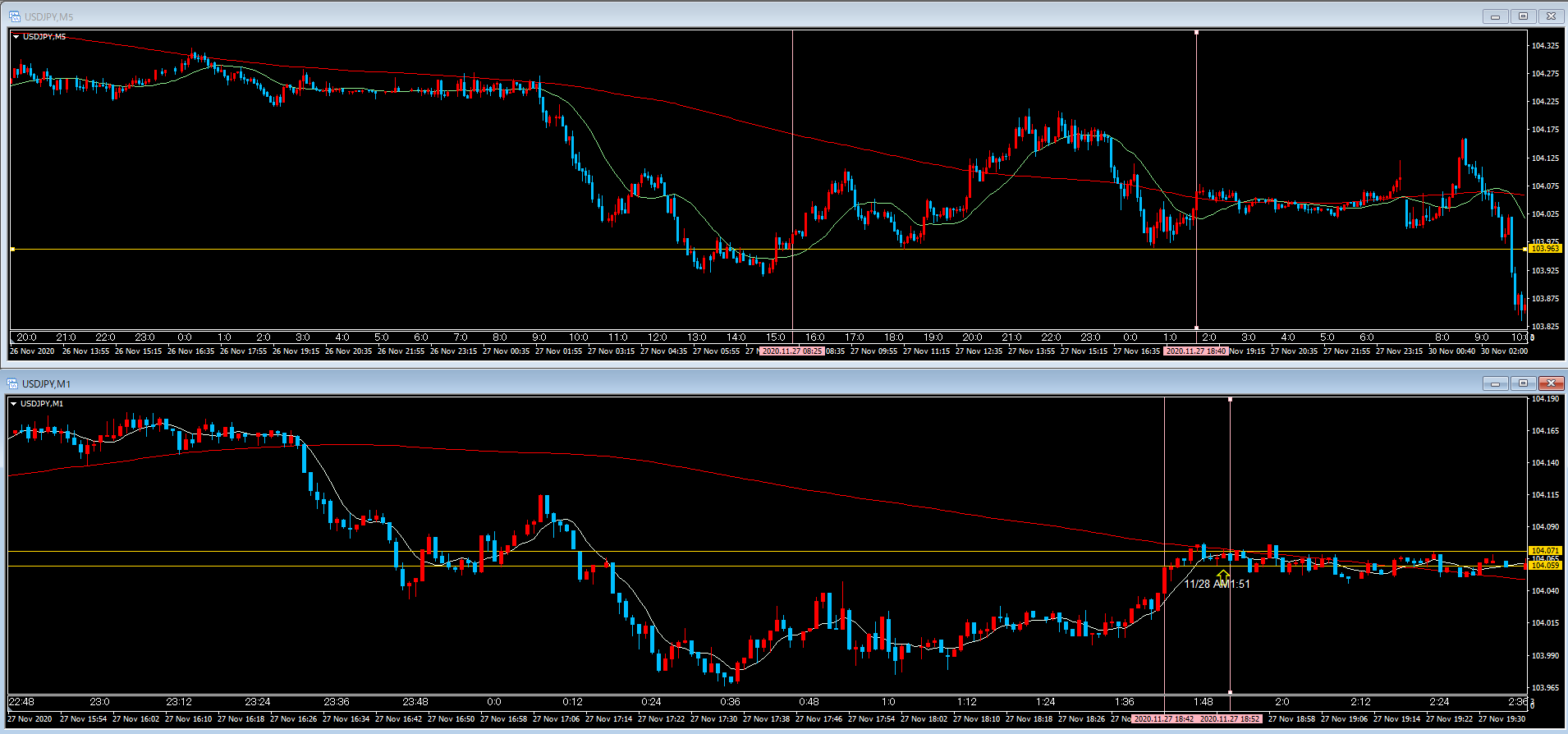This screenshot has width=1568, height=734.
Task: Click the 2020.11.27 18:42 date marker
Action: [x=1163, y=719]
